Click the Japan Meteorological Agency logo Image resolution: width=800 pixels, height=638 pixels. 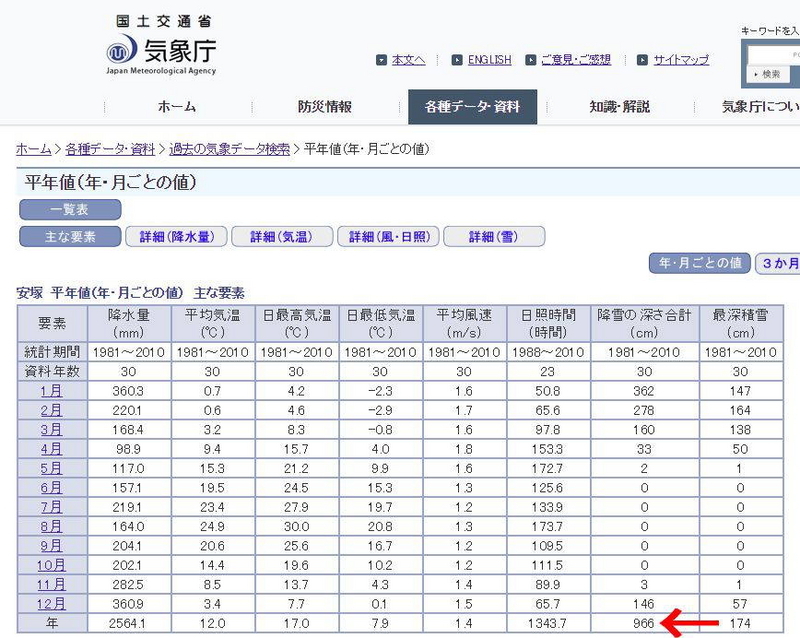click(161, 45)
